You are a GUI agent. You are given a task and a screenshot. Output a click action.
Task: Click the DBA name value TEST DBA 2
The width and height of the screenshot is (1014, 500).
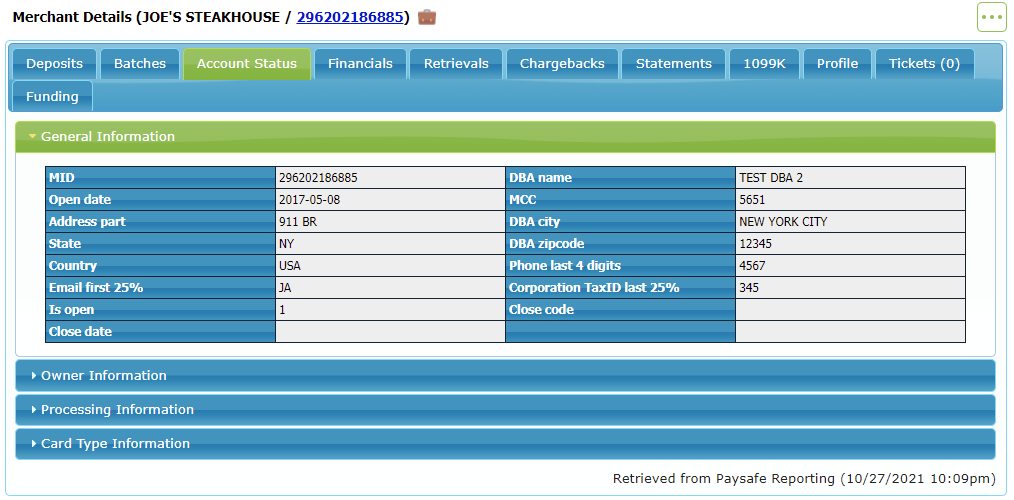point(850,178)
